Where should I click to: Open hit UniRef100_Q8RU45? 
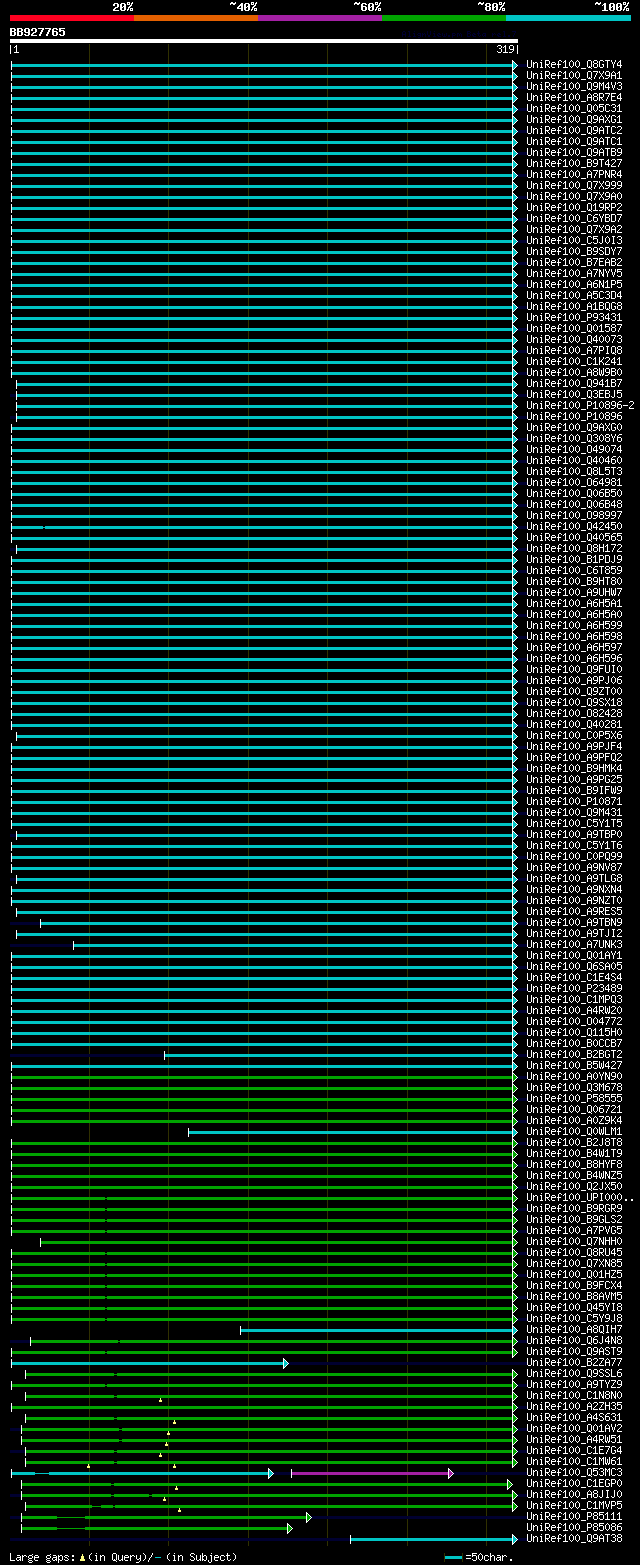pyautogui.click(x=574, y=1253)
